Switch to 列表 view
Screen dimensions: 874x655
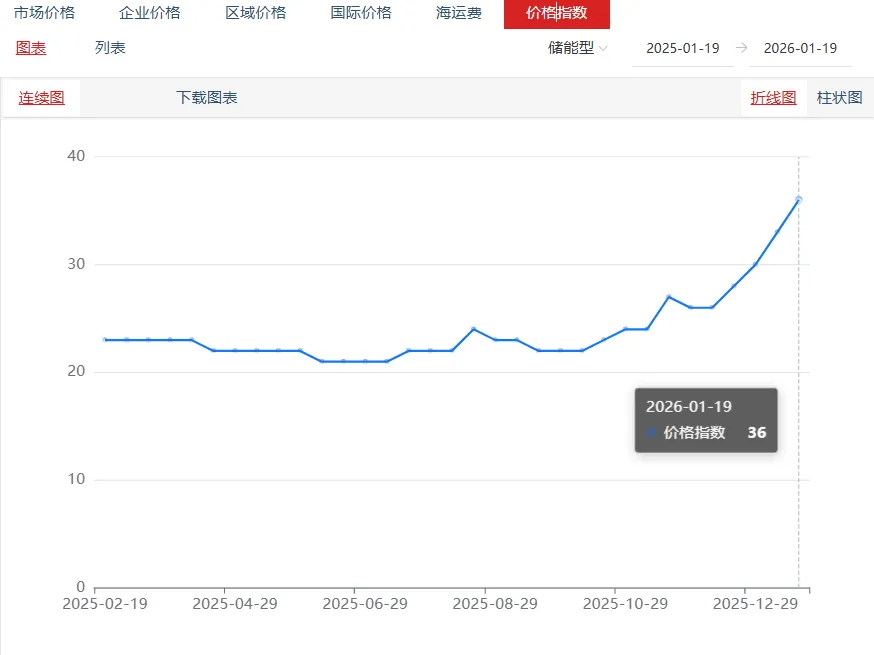click(x=110, y=48)
